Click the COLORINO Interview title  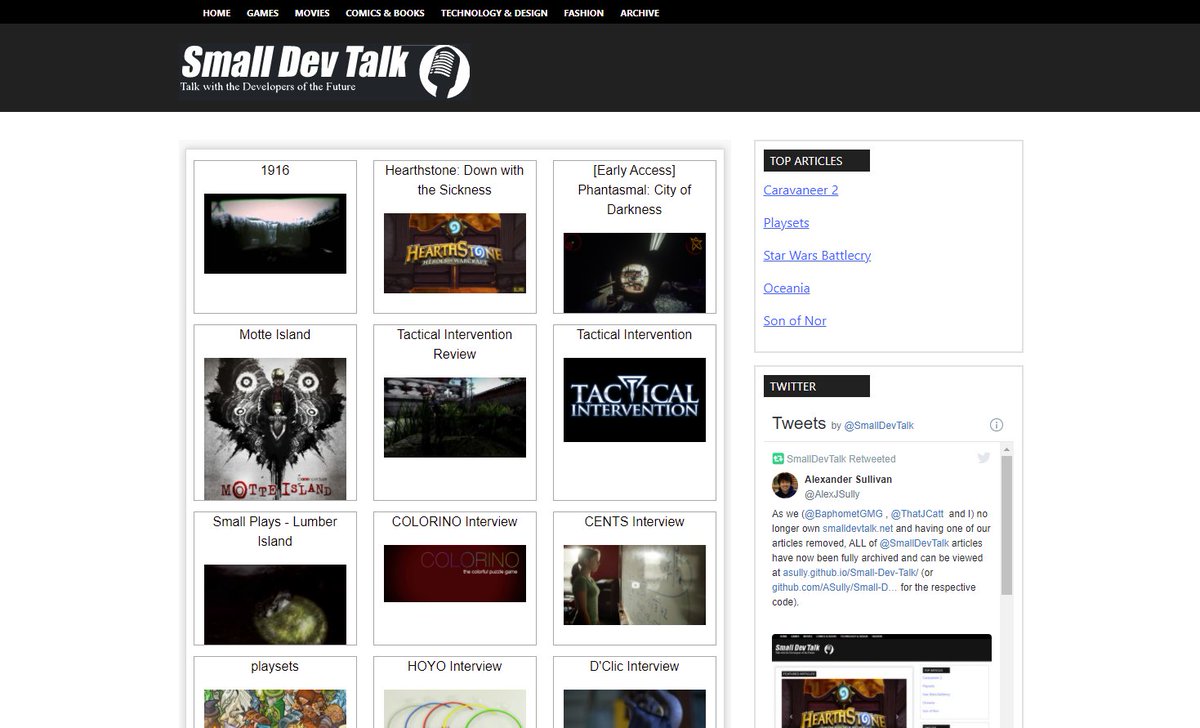pos(455,521)
